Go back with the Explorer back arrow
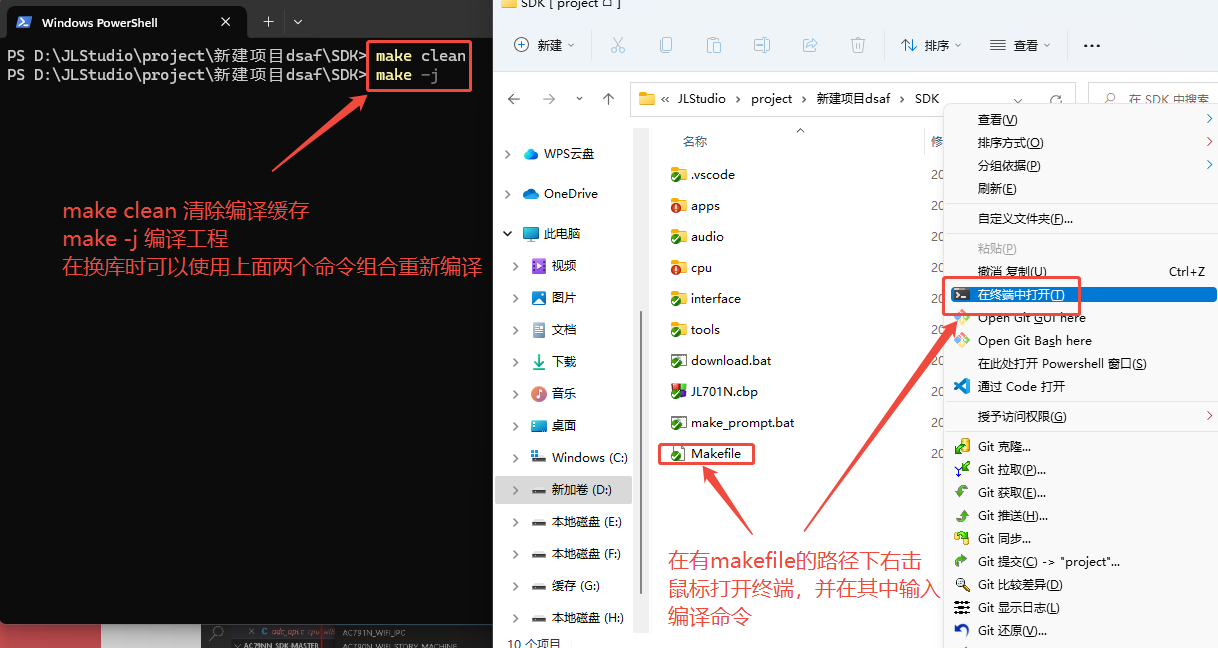The height and width of the screenshot is (648, 1218). coord(514,99)
